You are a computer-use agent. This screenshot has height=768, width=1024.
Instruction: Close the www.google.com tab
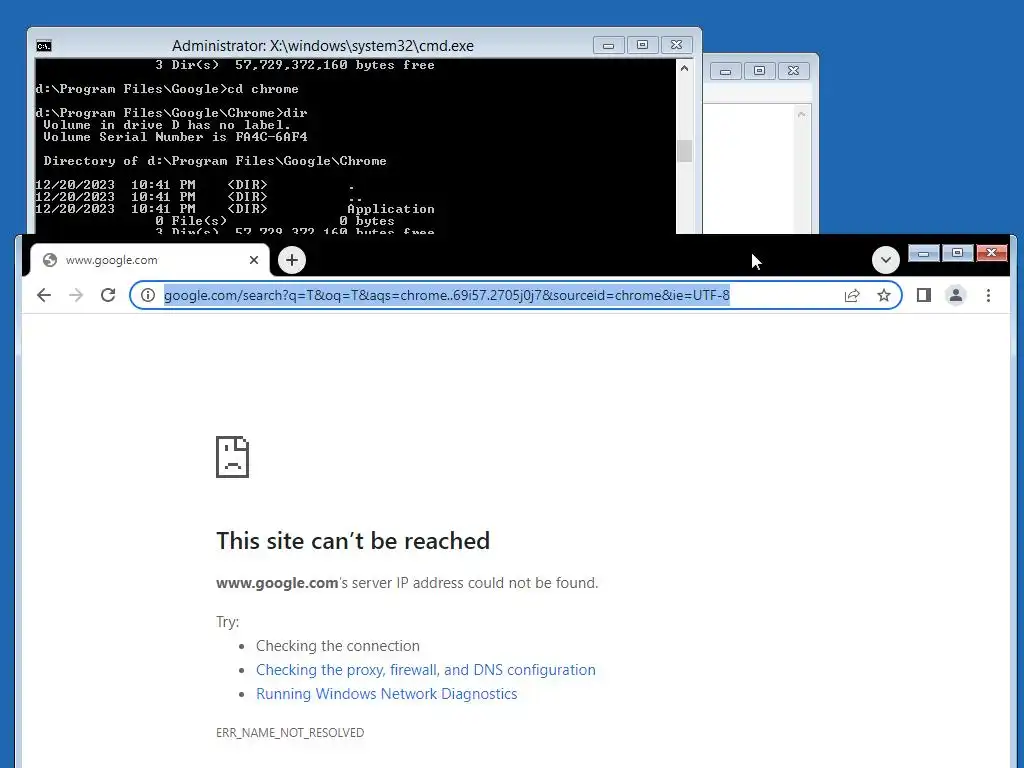[x=254, y=260]
